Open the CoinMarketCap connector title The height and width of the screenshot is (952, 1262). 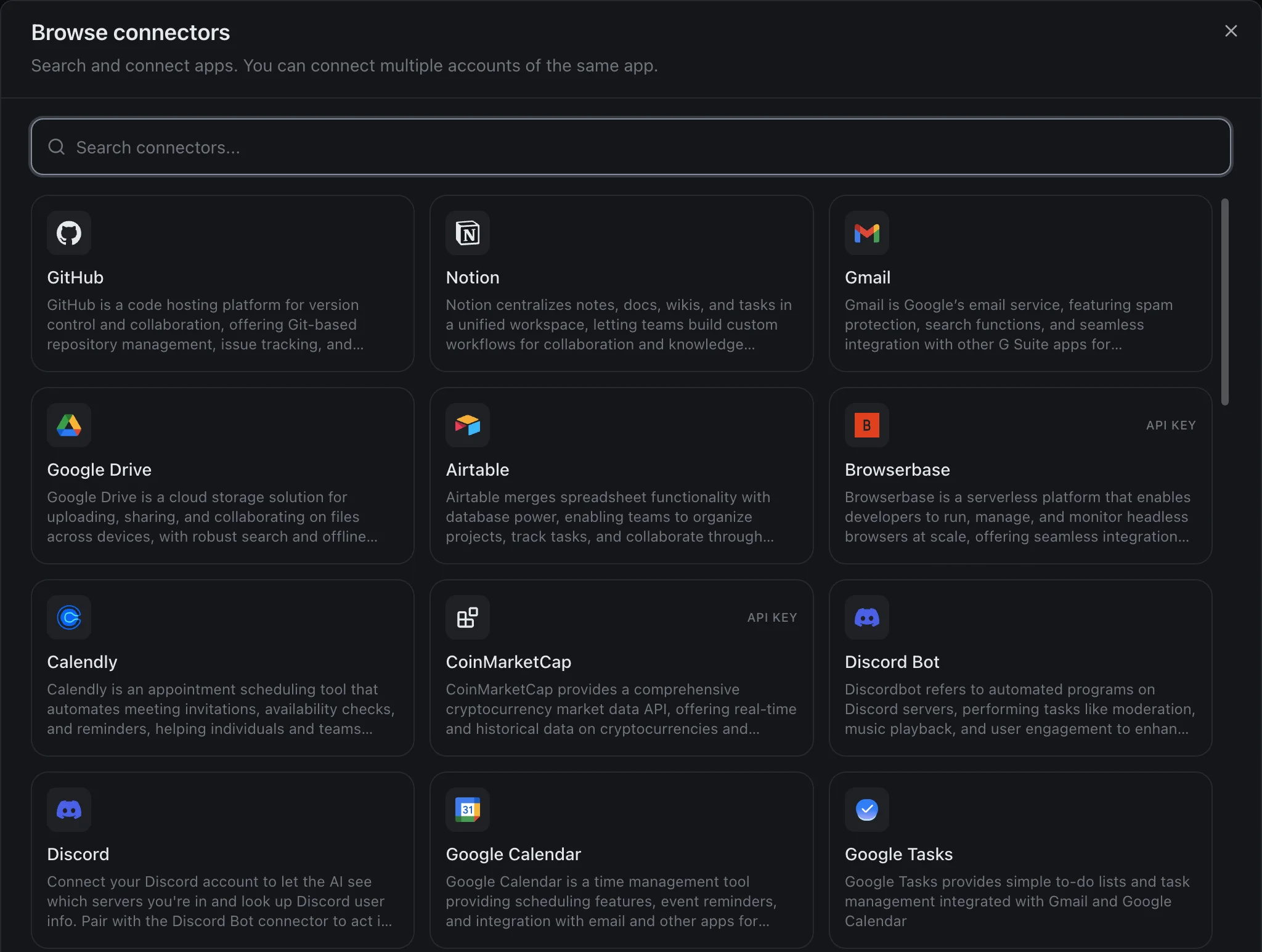pos(508,662)
